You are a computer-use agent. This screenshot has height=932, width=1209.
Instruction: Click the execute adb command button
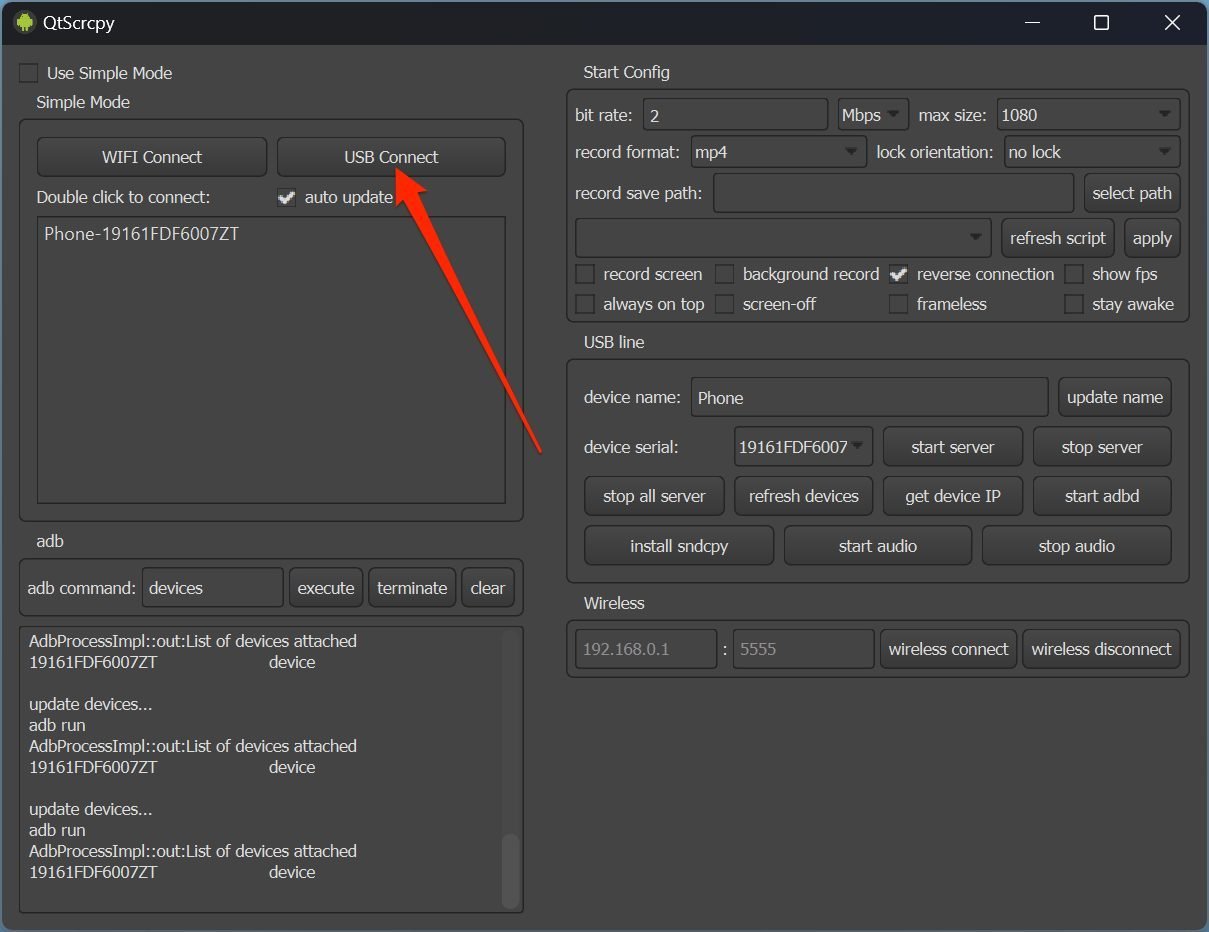326,588
